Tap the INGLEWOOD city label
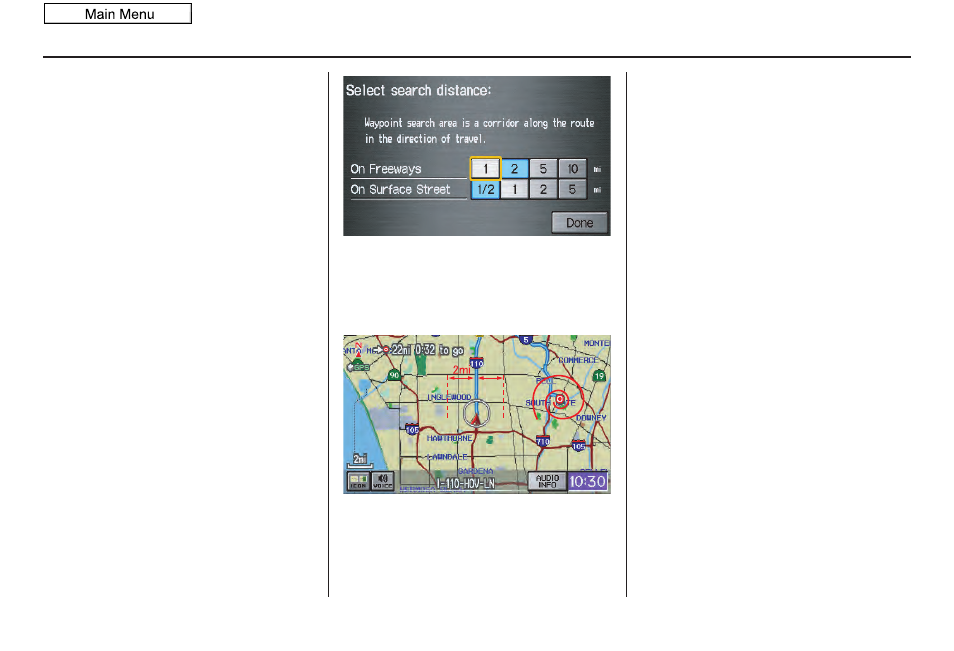 pos(449,397)
